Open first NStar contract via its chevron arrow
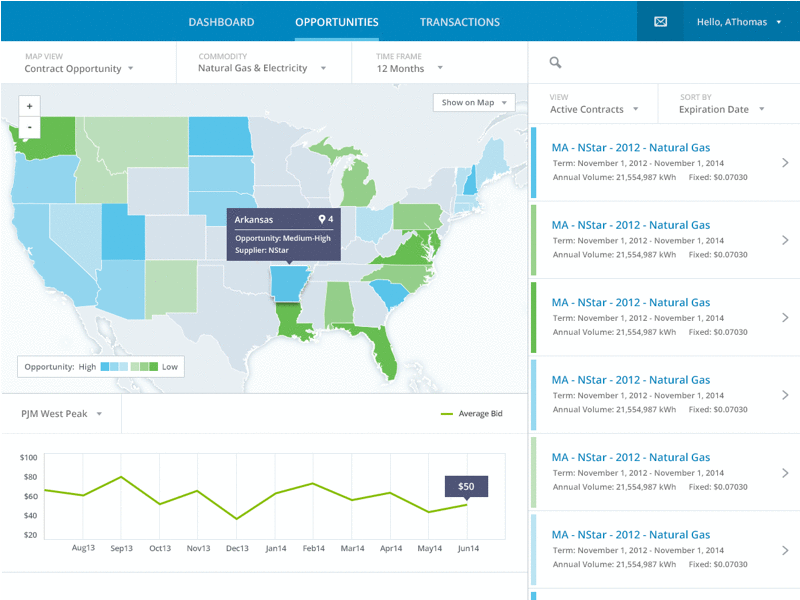Screen dimensions: 800x600 [786, 163]
